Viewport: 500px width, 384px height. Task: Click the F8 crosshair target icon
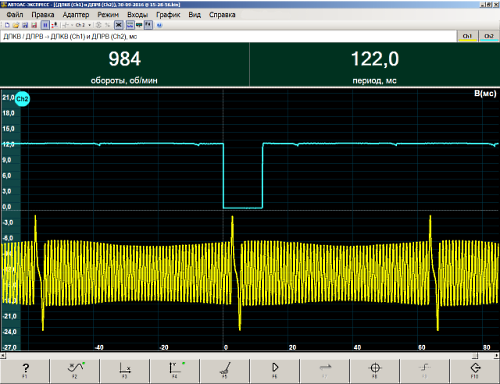tap(375, 370)
